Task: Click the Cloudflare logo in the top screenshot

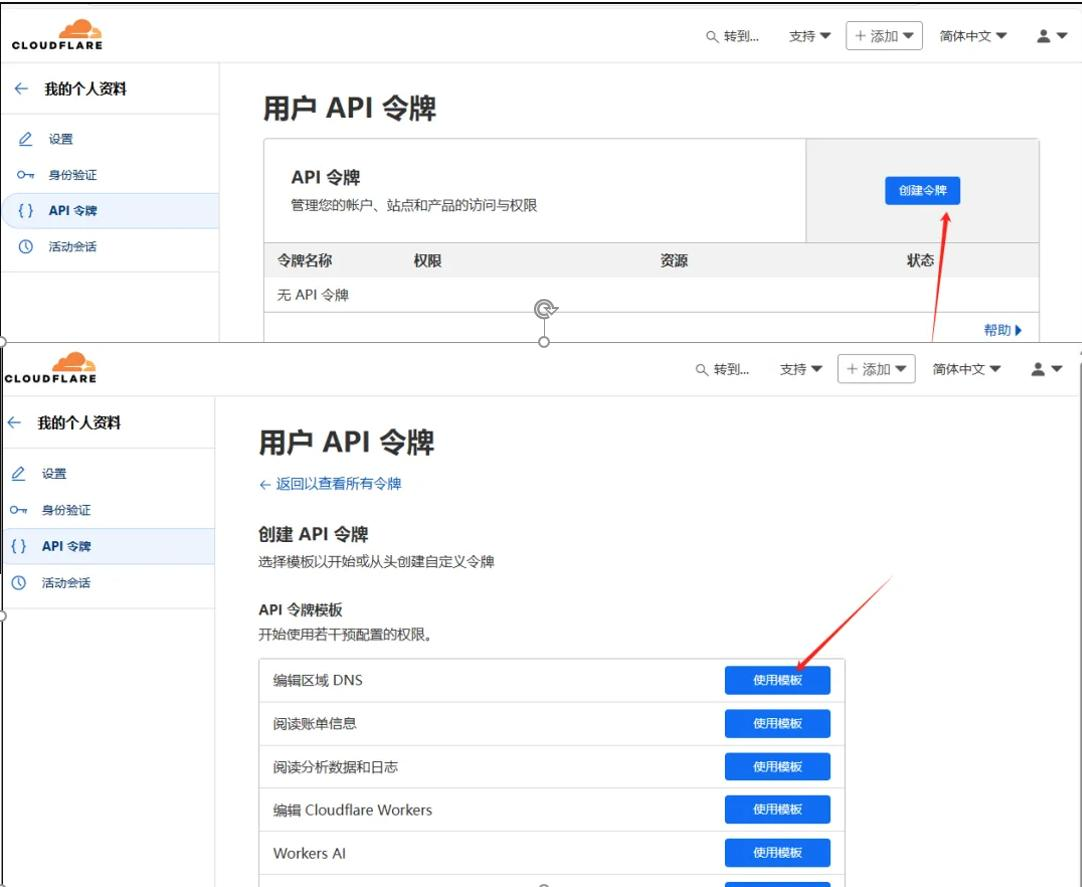Action: click(57, 35)
